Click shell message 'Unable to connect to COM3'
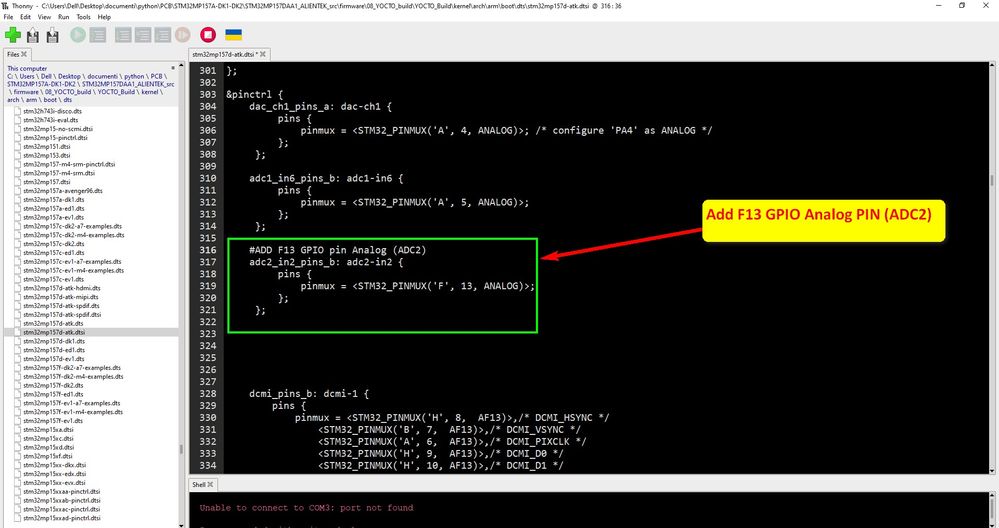The image size is (999, 528). click(x=306, y=508)
